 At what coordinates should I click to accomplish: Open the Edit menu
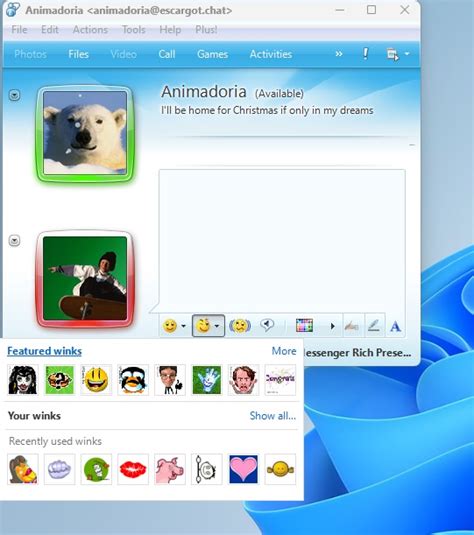click(50, 30)
